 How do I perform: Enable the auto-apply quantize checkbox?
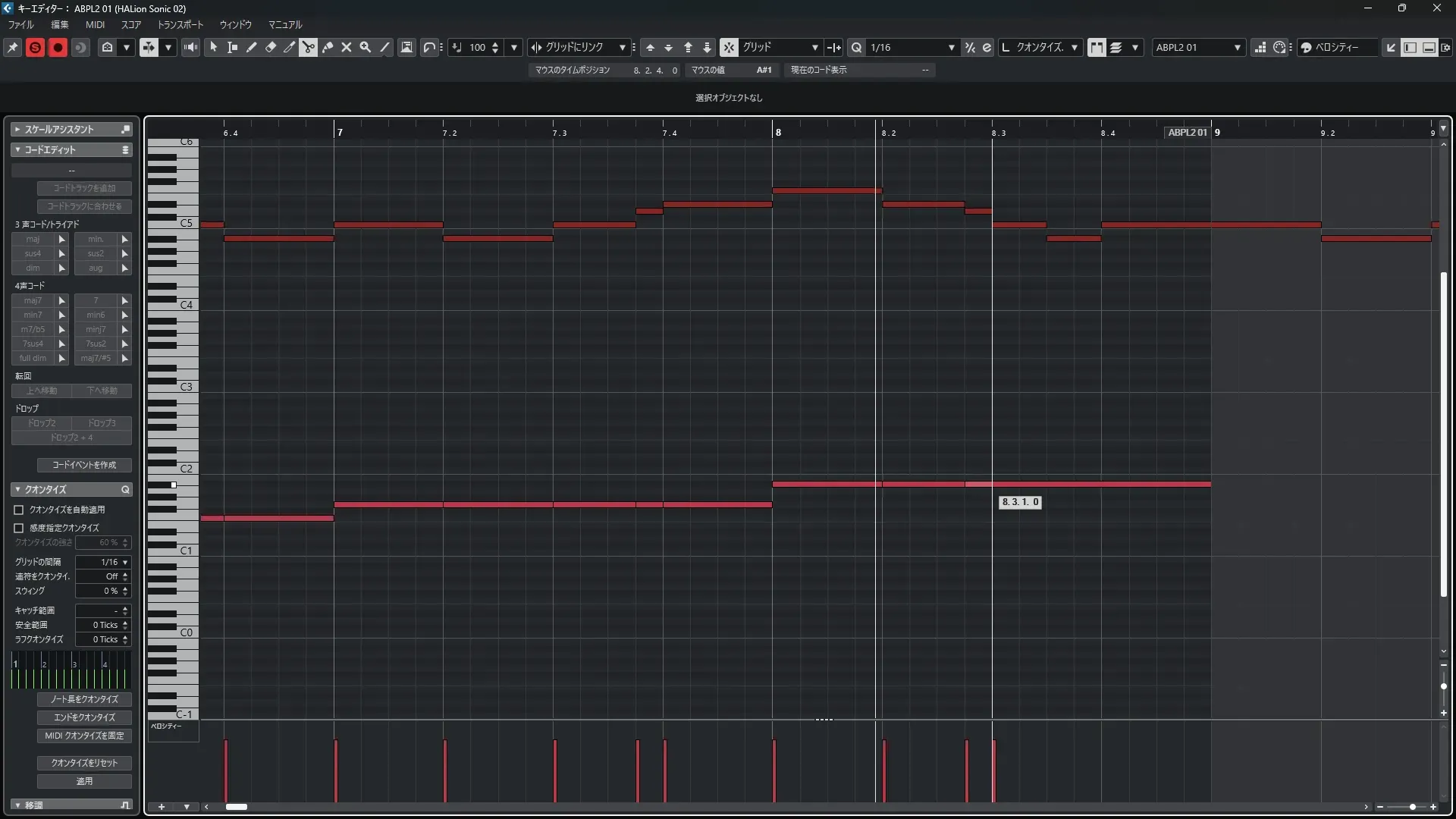19,510
